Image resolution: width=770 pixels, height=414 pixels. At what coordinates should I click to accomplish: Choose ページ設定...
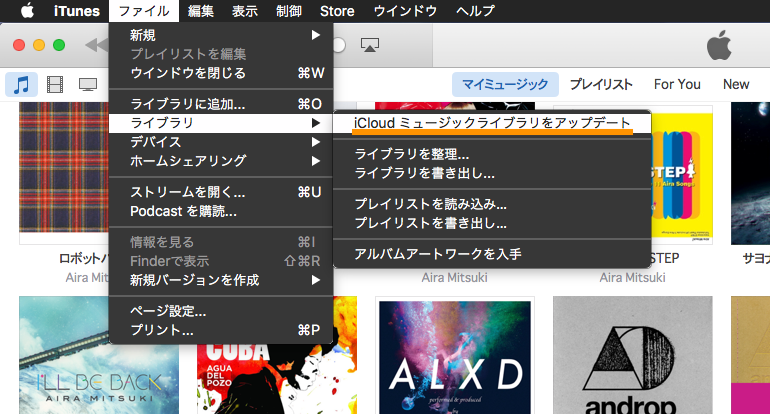coord(221,311)
